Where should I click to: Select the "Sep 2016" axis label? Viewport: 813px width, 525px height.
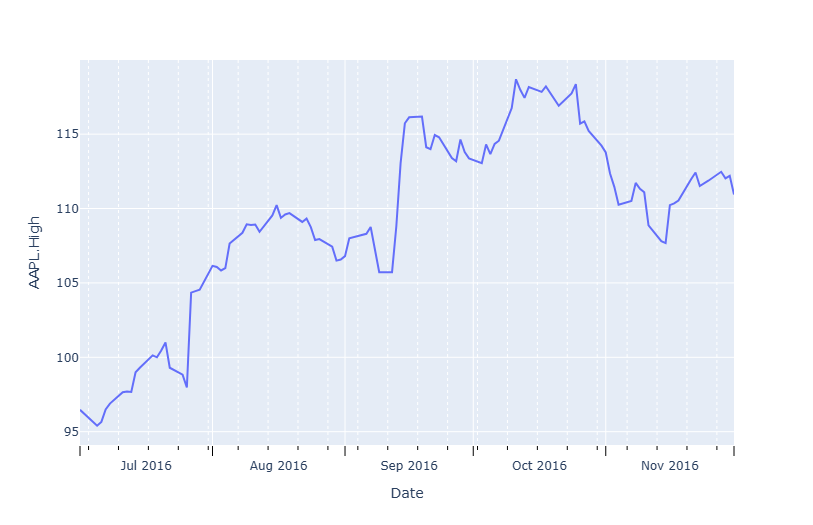coord(410,466)
